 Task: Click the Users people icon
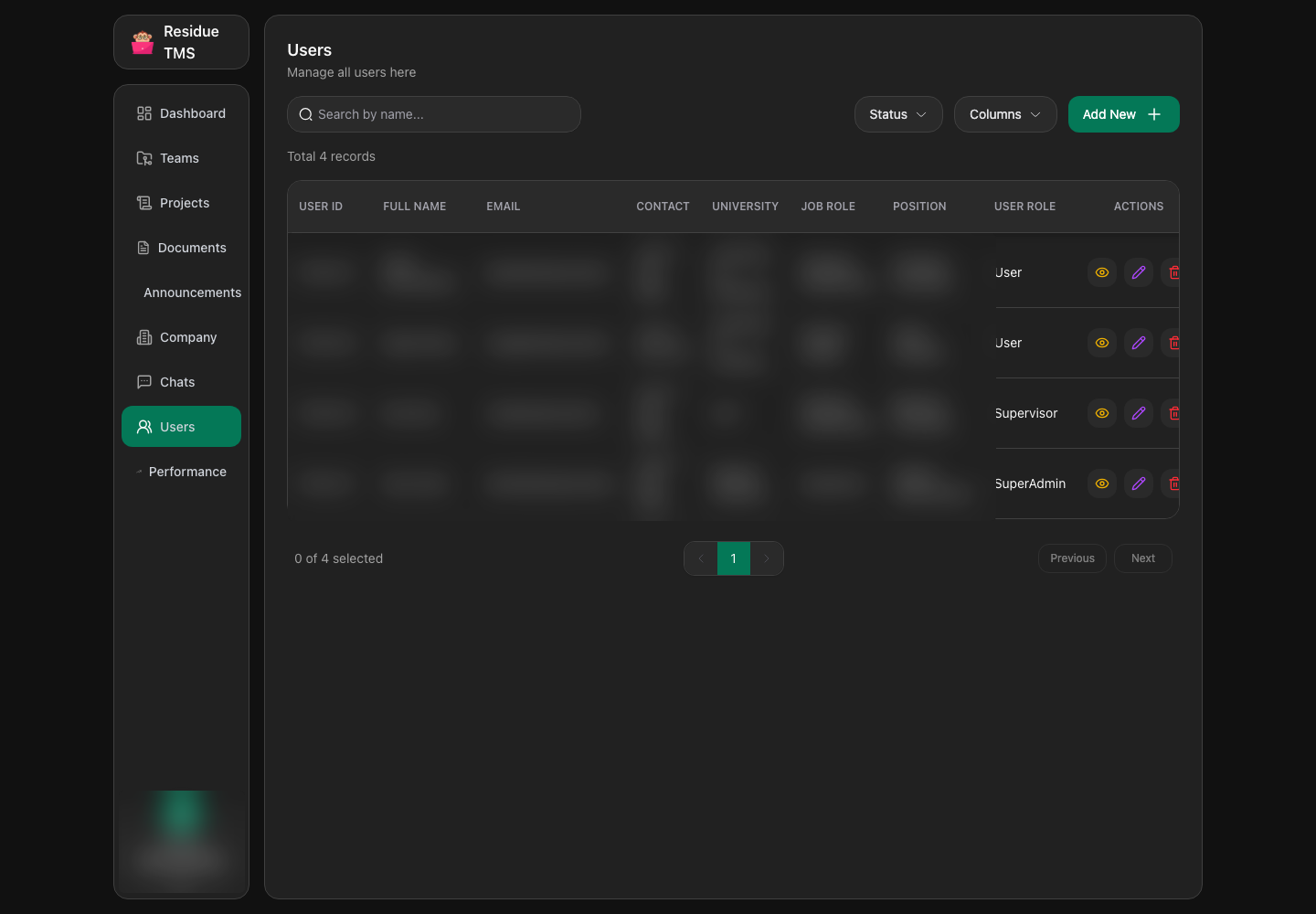(144, 427)
